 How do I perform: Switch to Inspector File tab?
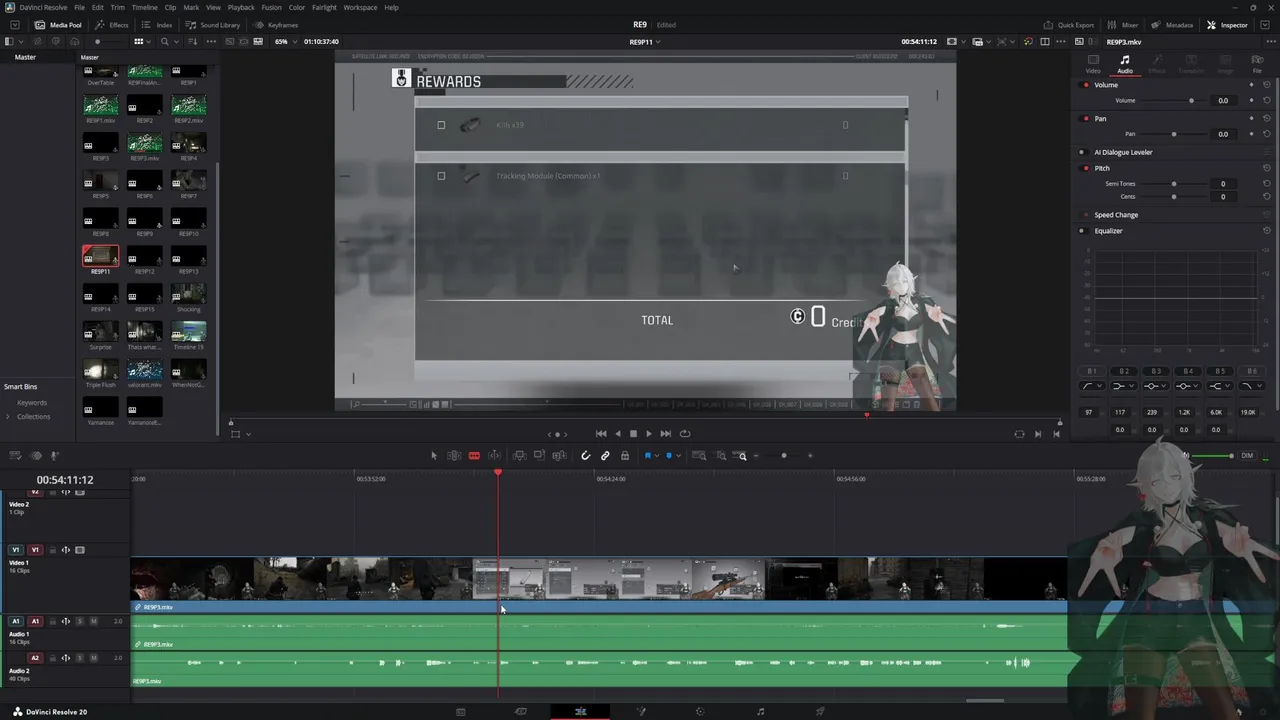(1257, 64)
